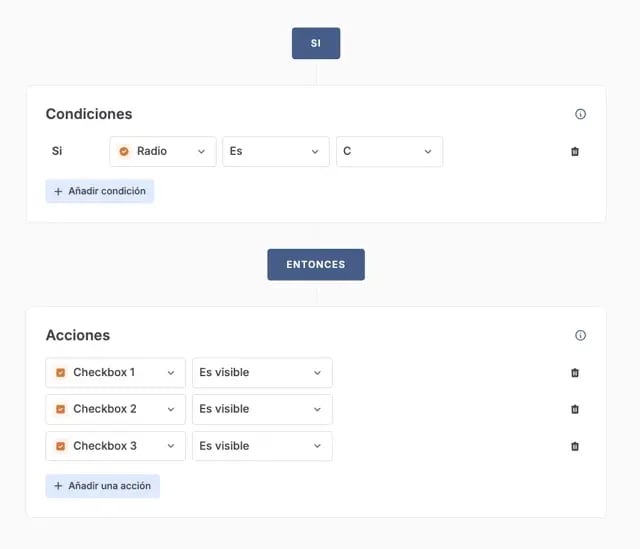Change 'Es visible' for Checkbox 1
640x549 pixels.
tap(262, 373)
